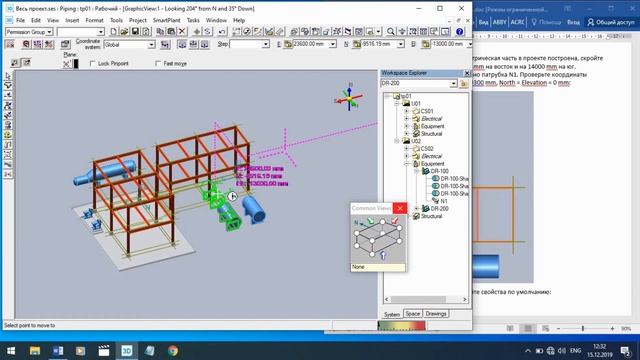The width and height of the screenshot is (640, 360).
Task: Click the Undo arrow toolbar icon
Action: coord(222,32)
